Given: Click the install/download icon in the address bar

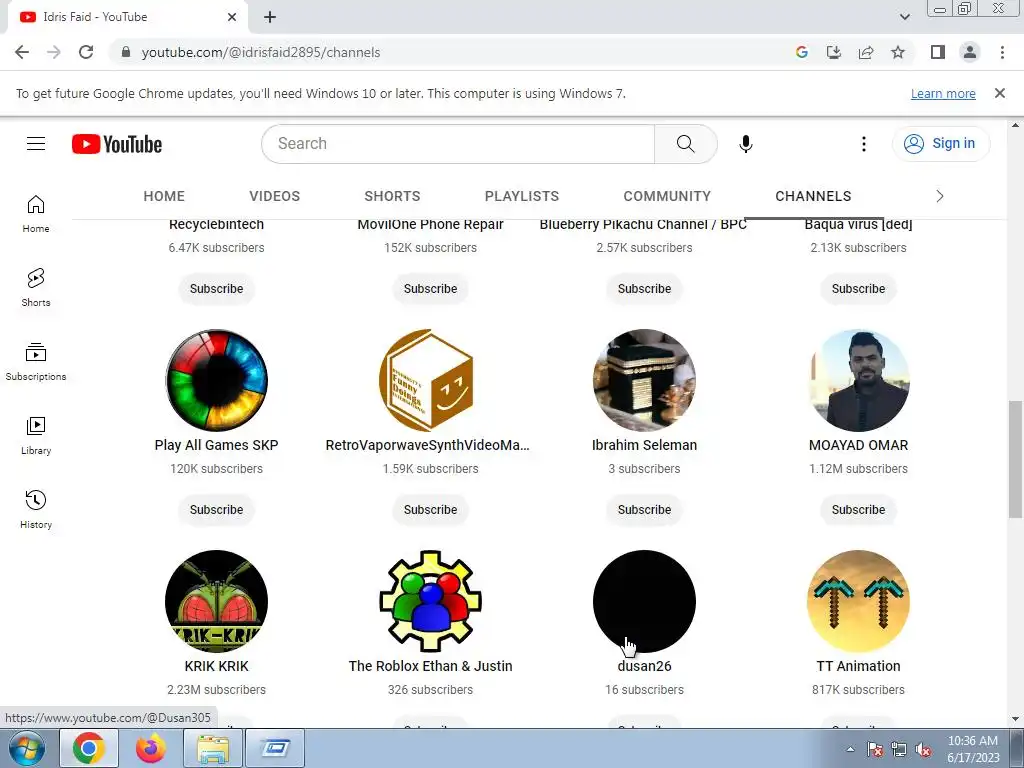Looking at the screenshot, I should [x=834, y=52].
